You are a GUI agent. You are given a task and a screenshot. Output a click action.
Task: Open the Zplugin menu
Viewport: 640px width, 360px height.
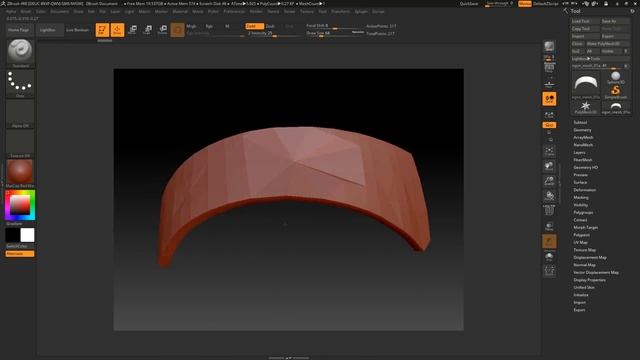click(361, 11)
